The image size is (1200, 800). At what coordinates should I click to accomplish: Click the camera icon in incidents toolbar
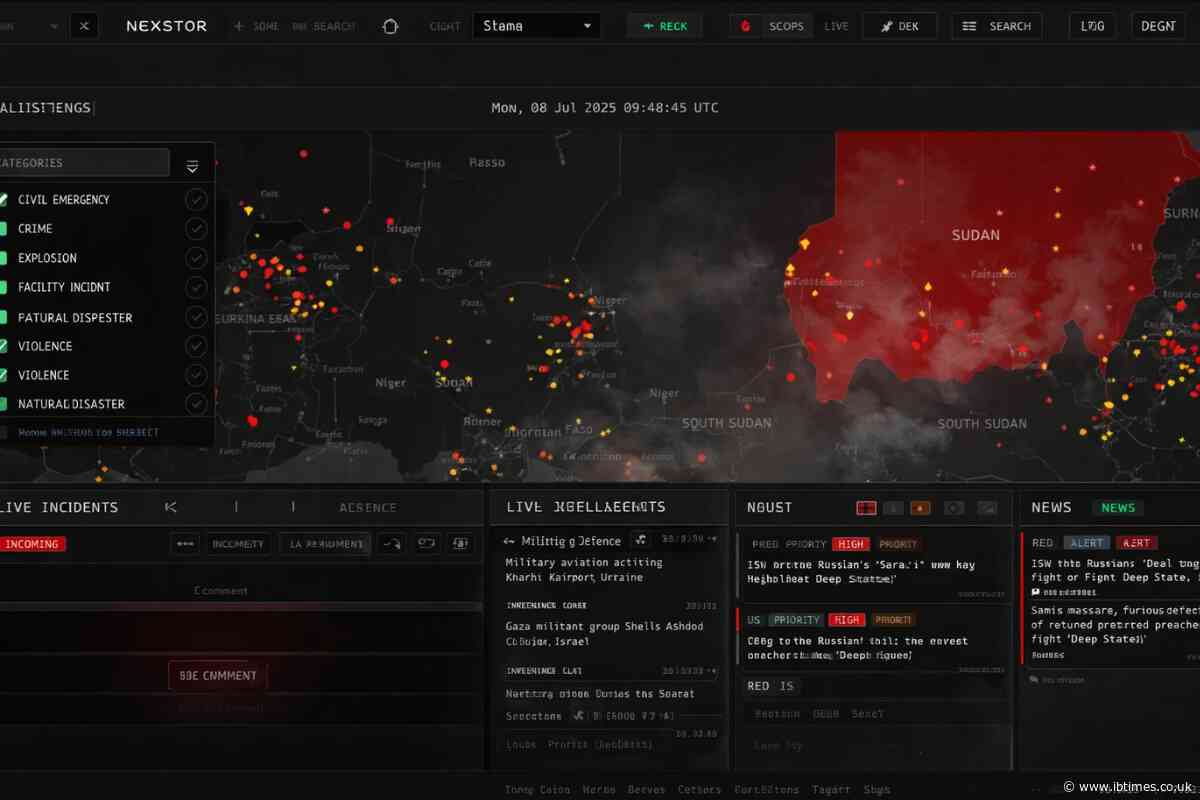[461, 544]
